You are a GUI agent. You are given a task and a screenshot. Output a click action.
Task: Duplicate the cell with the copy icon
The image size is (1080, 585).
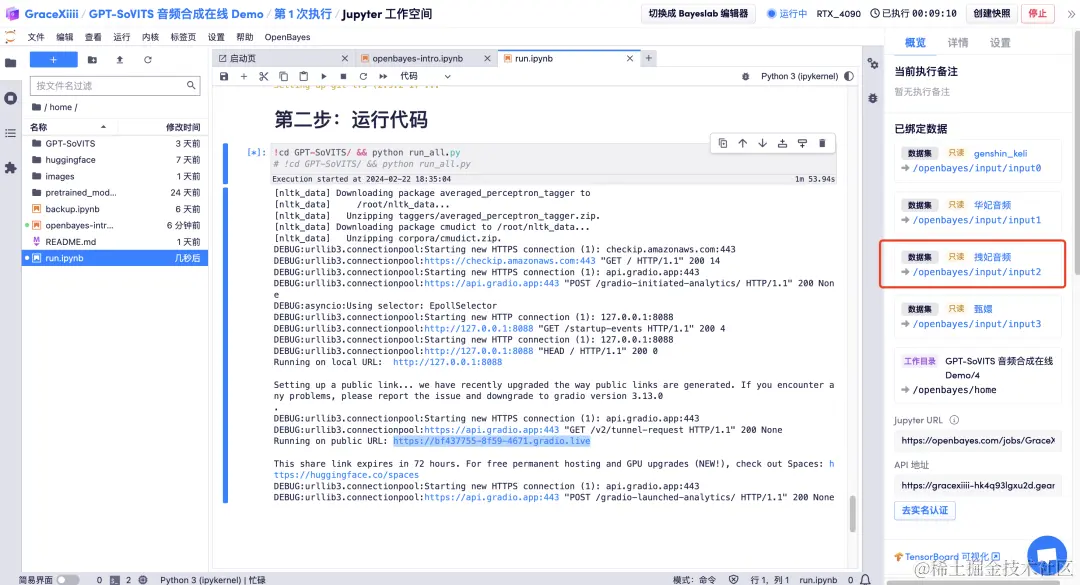723,143
